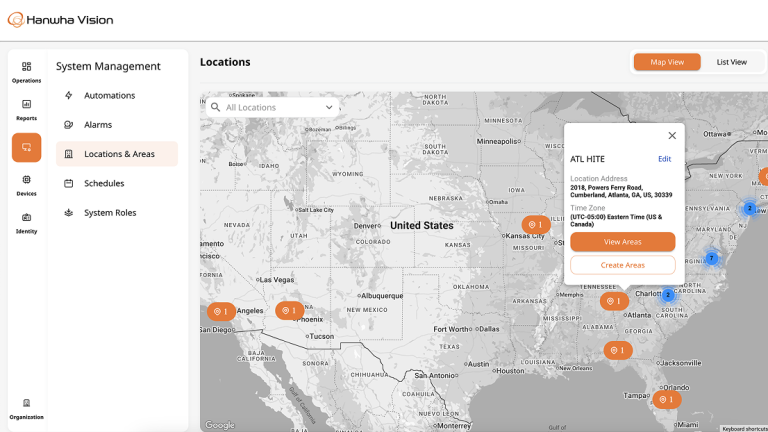The width and height of the screenshot is (768, 432).
Task: Click the Houston city label on map
Action: coord(510,371)
